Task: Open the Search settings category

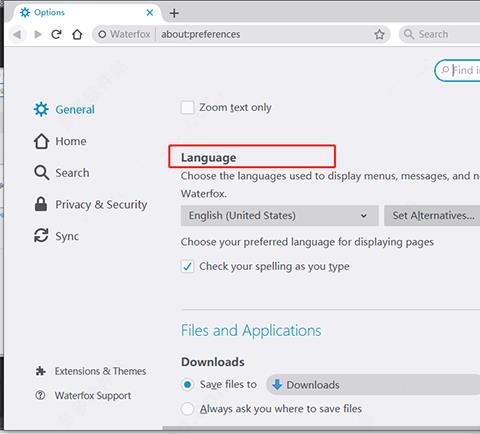Action: [62, 173]
